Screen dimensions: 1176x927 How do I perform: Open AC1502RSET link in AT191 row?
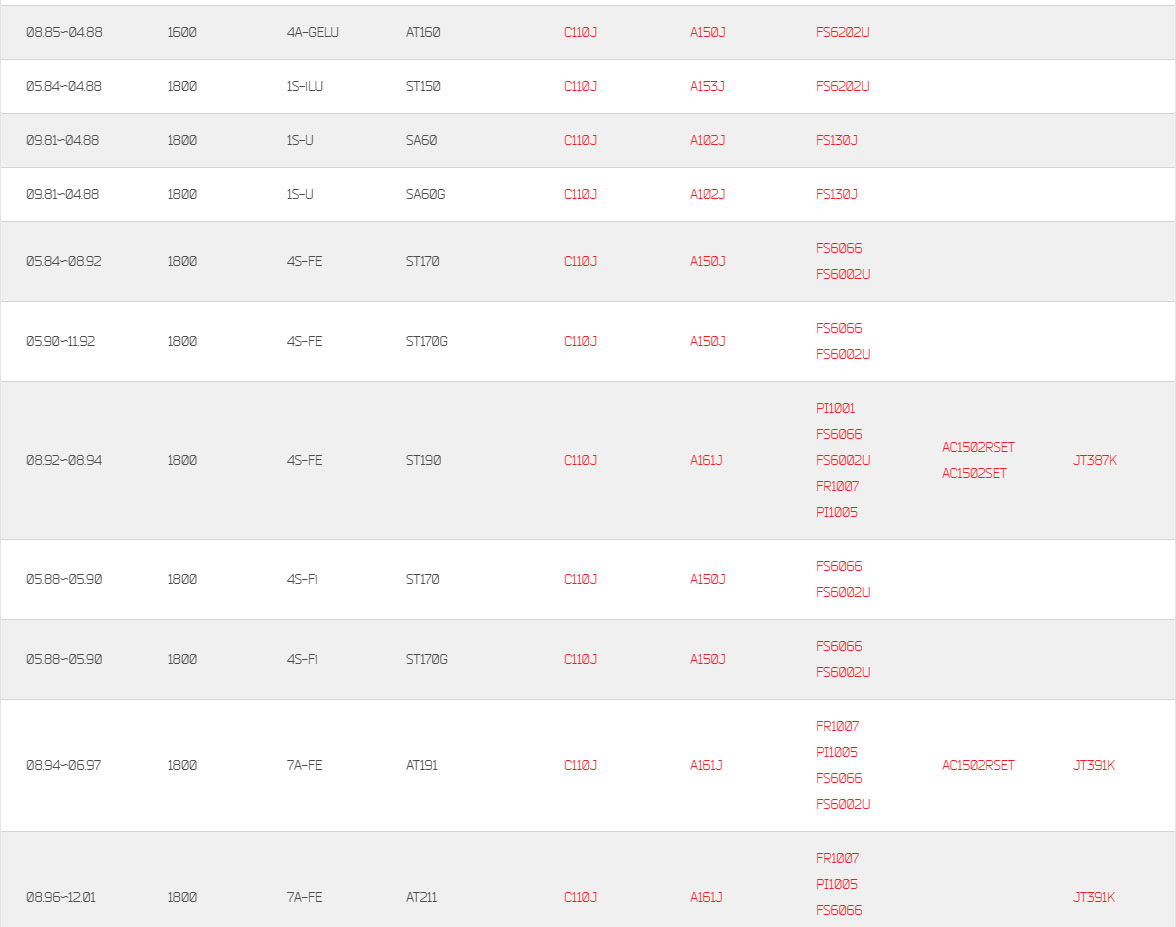pos(978,766)
